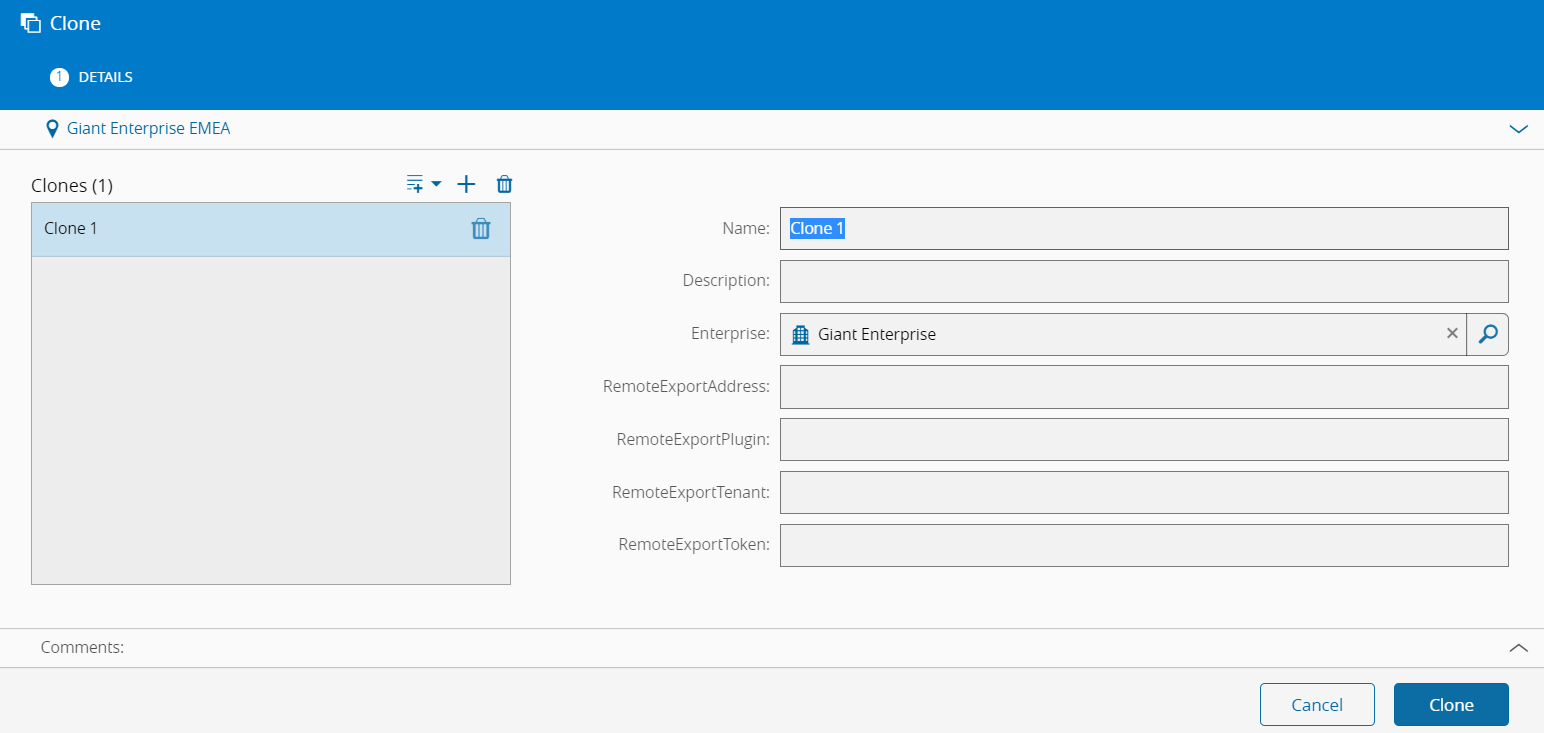
Task: Open the add multiple clones list dropdown
Action: [x=424, y=184]
